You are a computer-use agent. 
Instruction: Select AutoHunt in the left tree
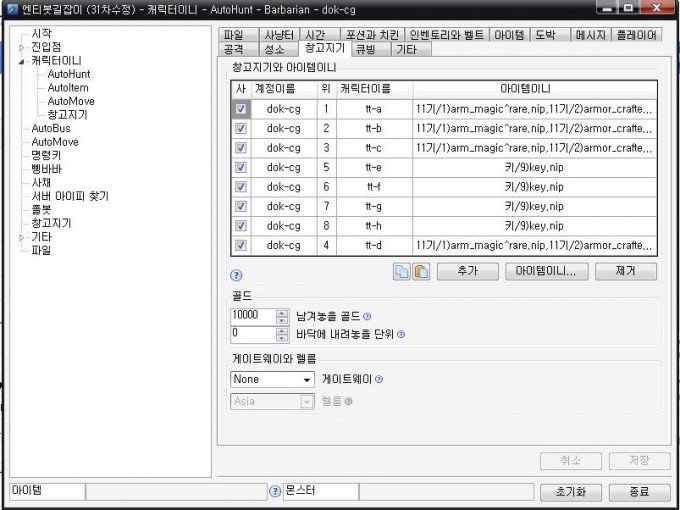point(68,74)
